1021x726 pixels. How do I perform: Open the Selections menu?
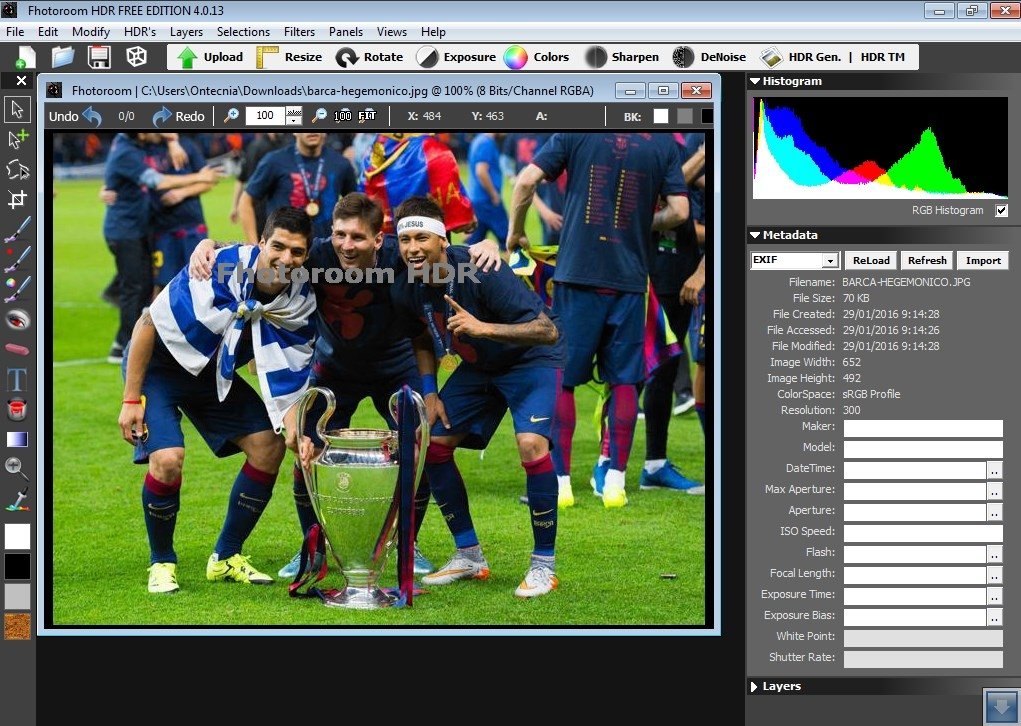243,32
